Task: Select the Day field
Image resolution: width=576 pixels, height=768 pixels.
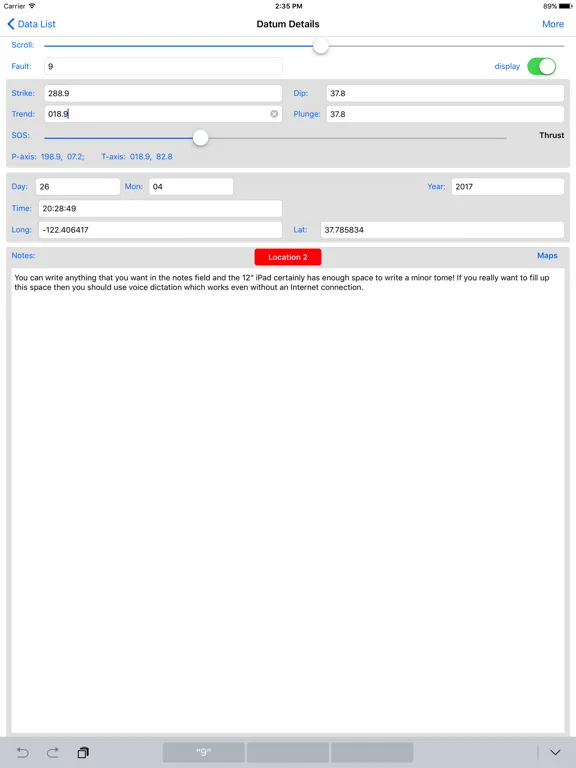Action: (78, 187)
